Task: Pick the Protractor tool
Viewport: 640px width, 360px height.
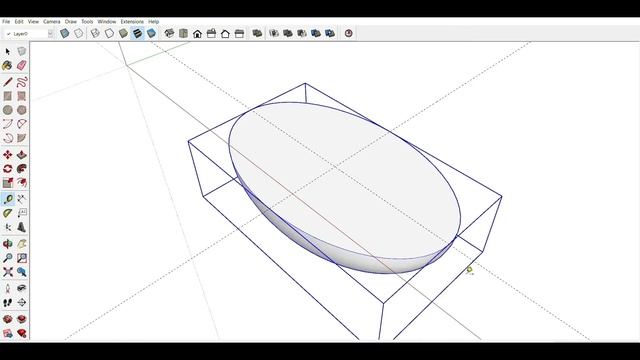Action: (x=8, y=213)
